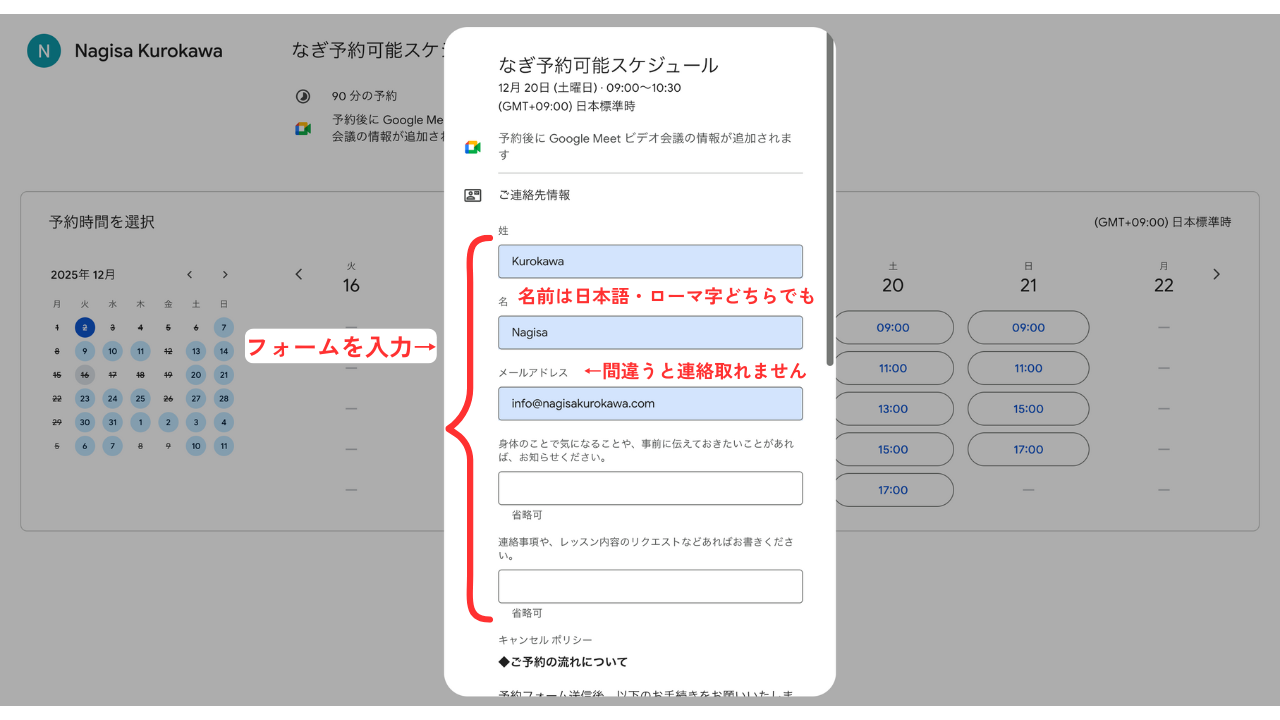Select the 11:00 slot on Sunday 21

1028,368
